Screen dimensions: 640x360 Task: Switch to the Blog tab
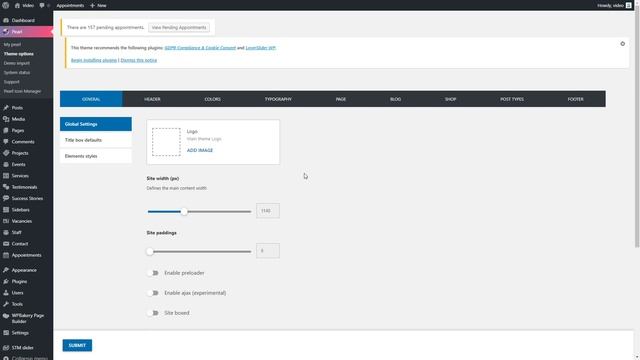pos(396,99)
